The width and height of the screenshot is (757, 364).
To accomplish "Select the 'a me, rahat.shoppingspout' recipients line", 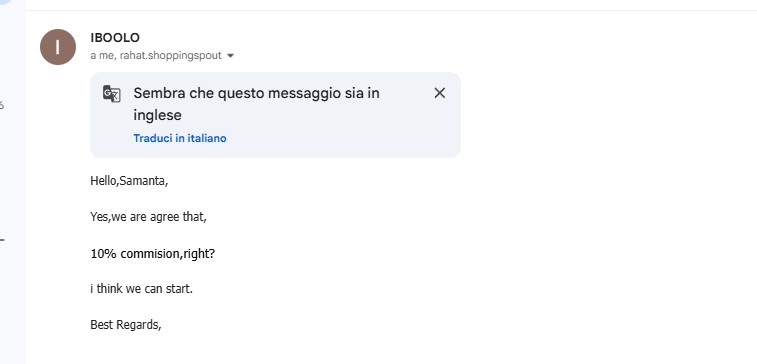I will click(156, 56).
